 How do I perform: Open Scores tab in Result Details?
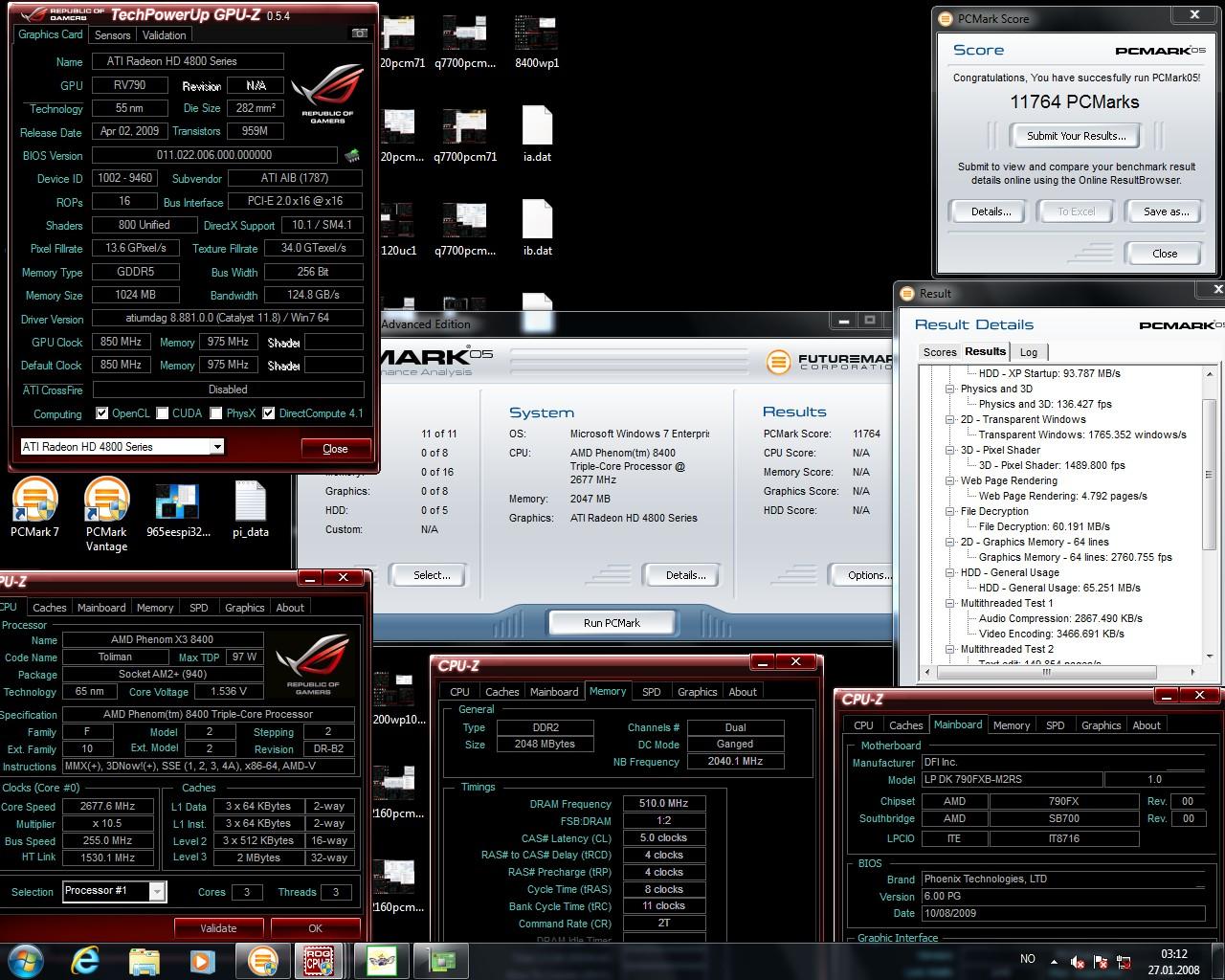click(x=940, y=352)
